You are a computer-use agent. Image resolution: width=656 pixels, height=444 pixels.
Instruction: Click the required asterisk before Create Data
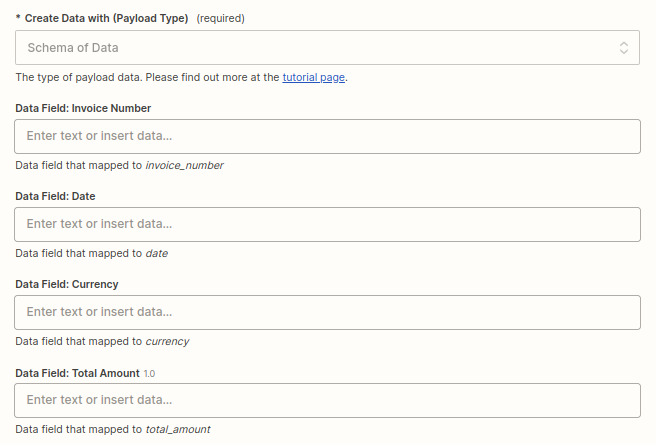tap(18, 18)
